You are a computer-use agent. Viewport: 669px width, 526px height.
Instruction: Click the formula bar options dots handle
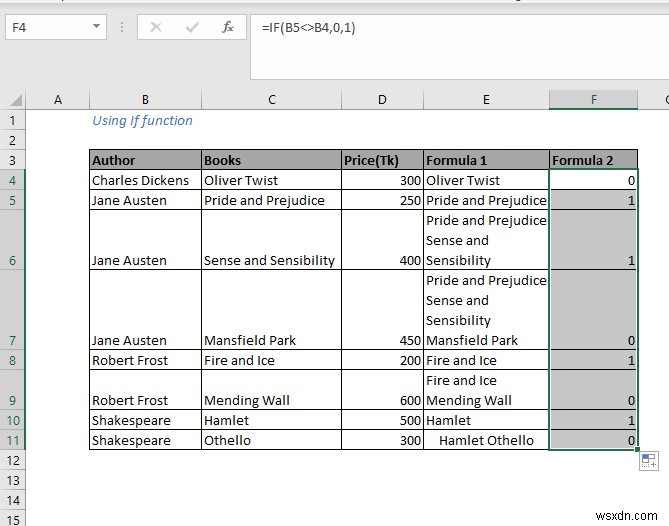(x=122, y=28)
